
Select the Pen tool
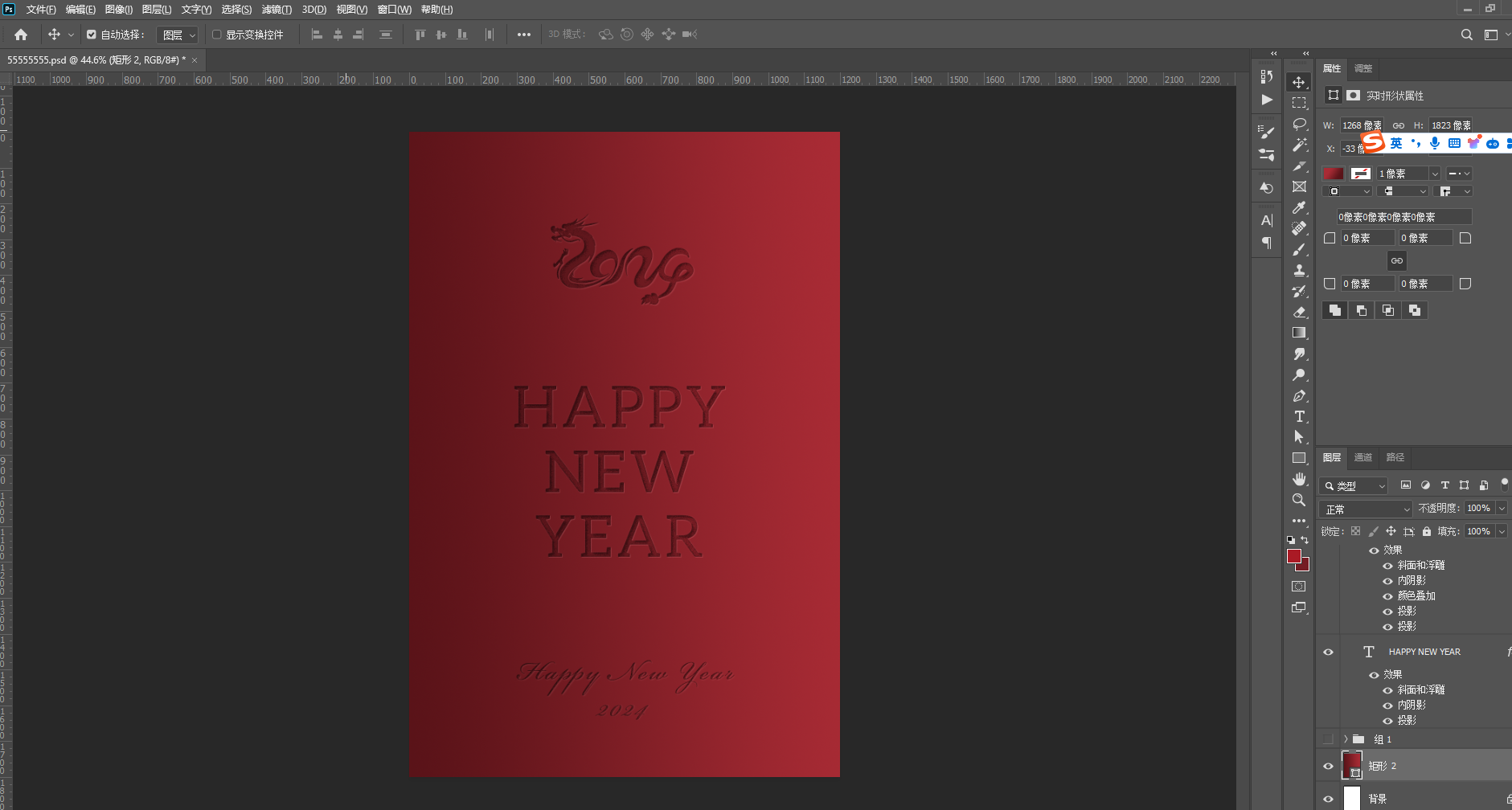(x=1299, y=395)
